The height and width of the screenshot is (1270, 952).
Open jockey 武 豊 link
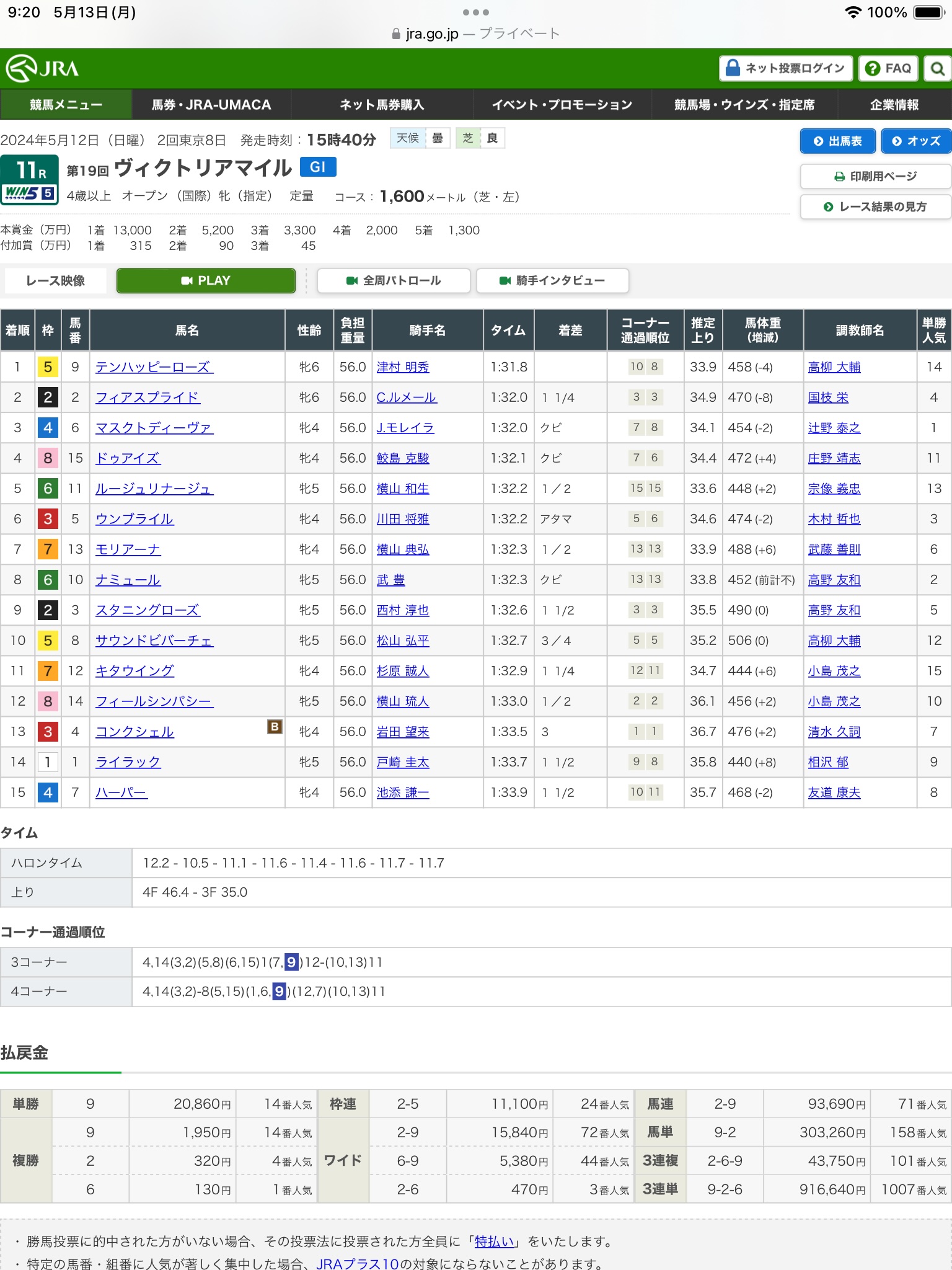tap(390, 580)
